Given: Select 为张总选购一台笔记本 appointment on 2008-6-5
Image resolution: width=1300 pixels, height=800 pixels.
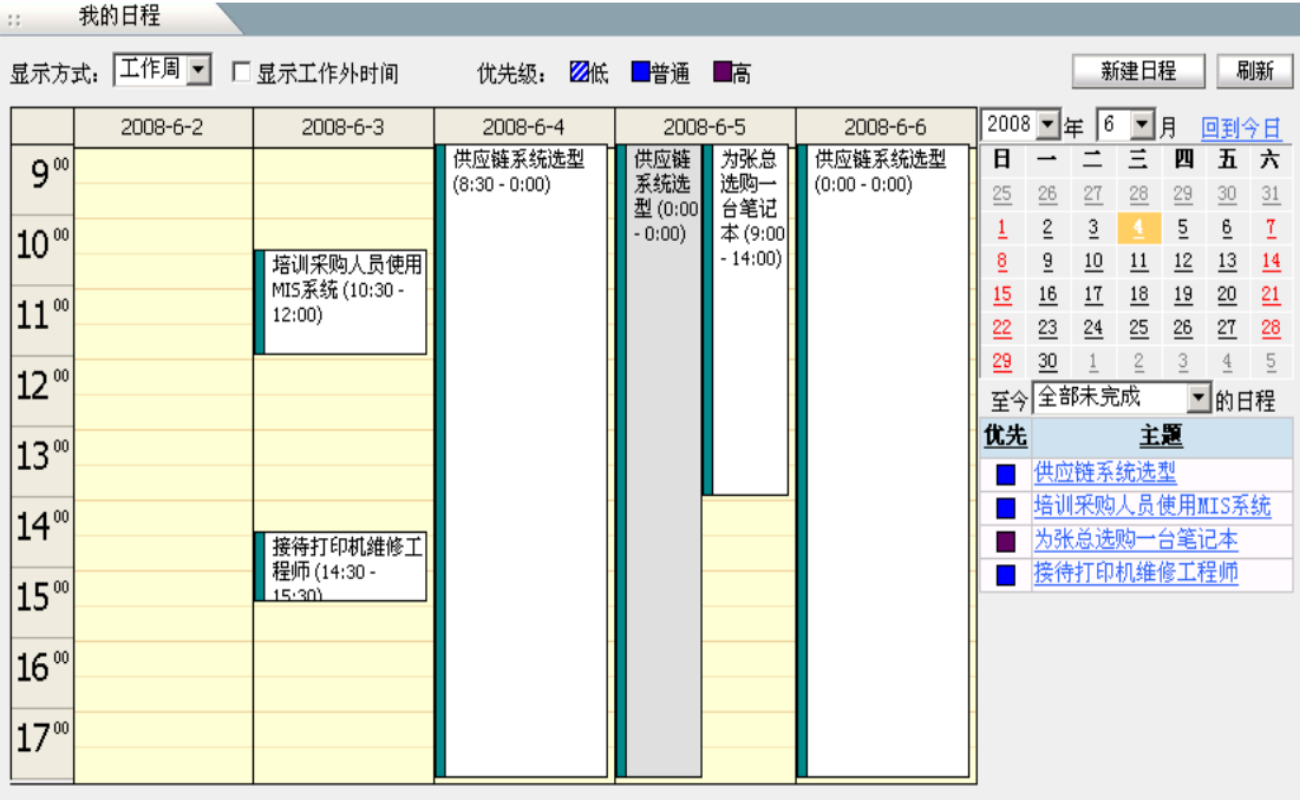Looking at the screenshot, I should 746,320.
